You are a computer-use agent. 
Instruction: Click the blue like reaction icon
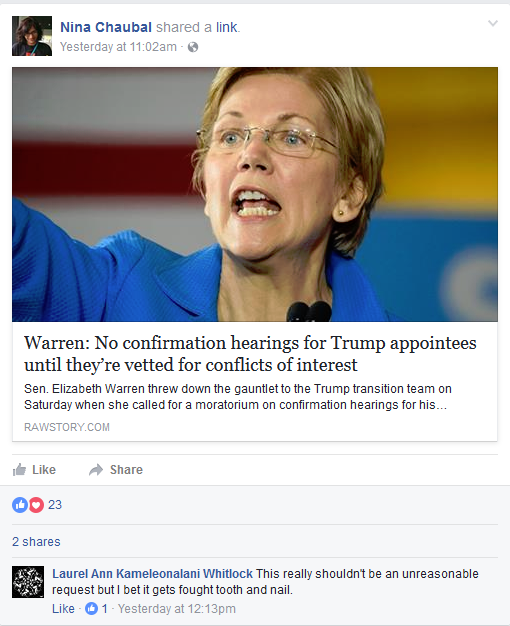click(x=20, y=505)
